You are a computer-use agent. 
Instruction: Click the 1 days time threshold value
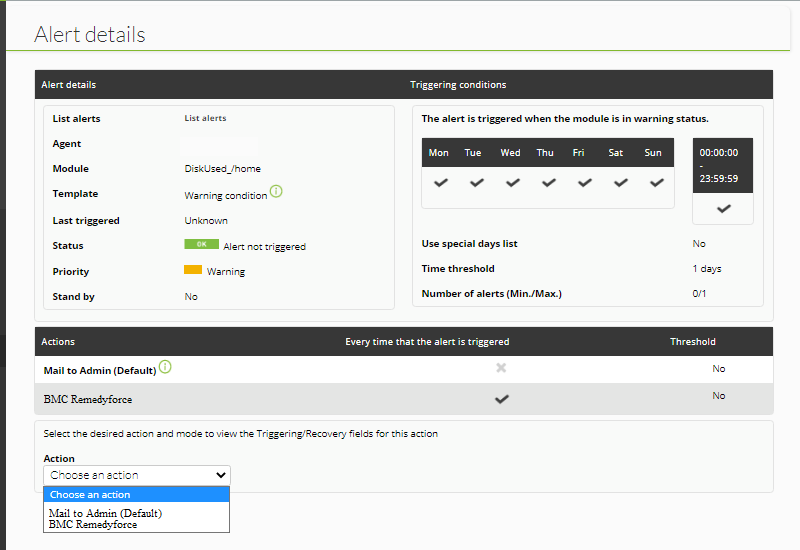(707, 268)
